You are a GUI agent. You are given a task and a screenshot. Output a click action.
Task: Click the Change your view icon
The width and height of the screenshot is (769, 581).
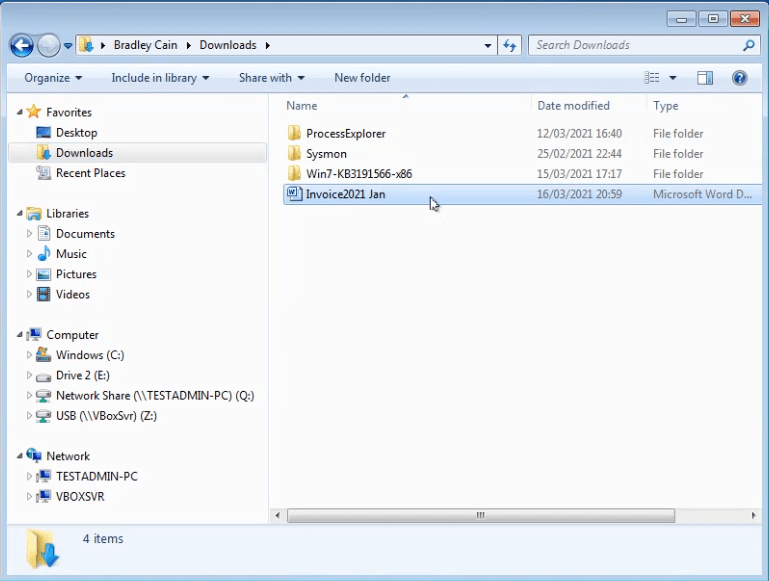click(x=652, y=78)
